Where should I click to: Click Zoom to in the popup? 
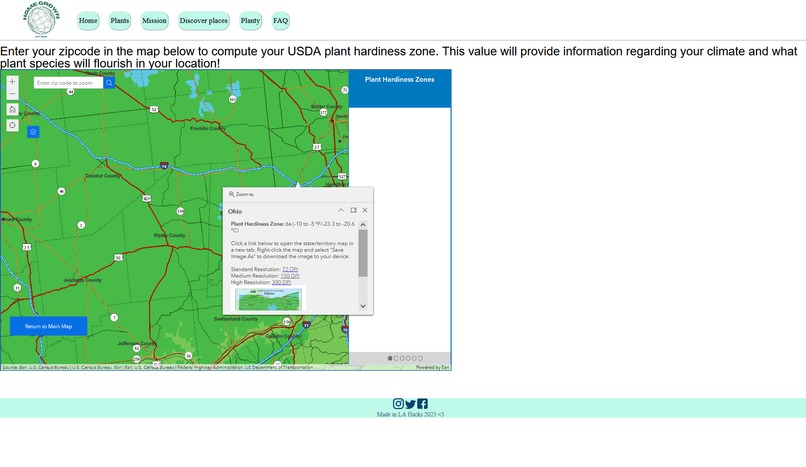(x=241, y=194)
